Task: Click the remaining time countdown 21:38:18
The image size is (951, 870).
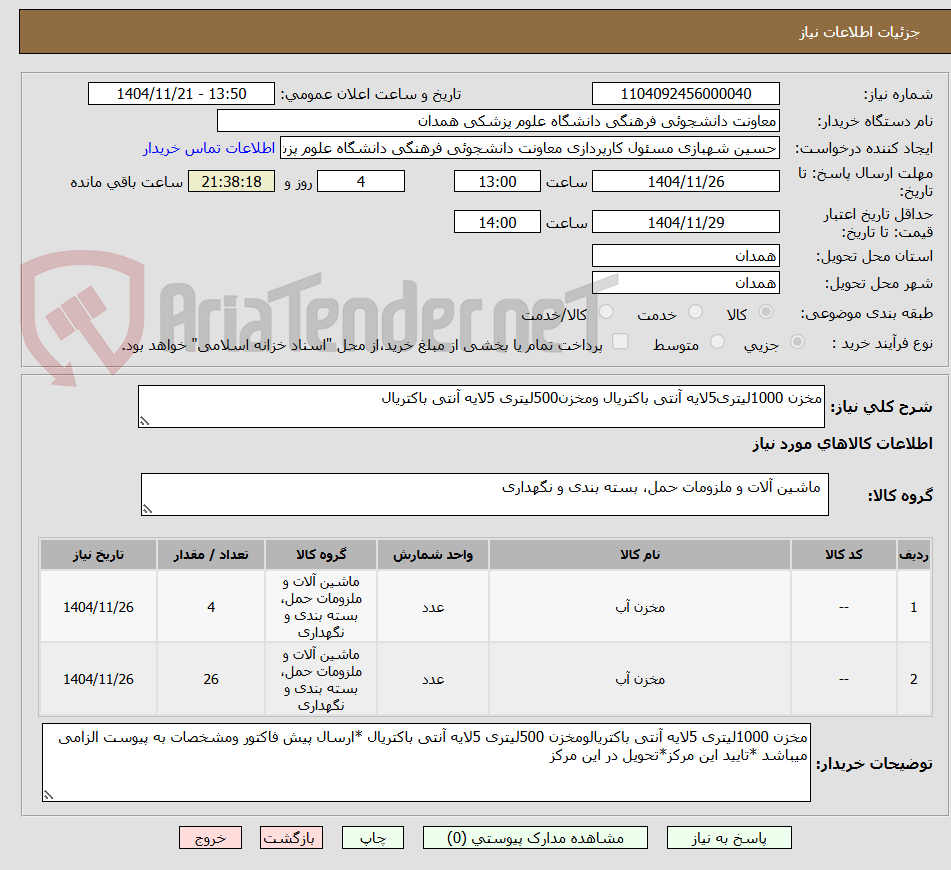Action: 231,181
